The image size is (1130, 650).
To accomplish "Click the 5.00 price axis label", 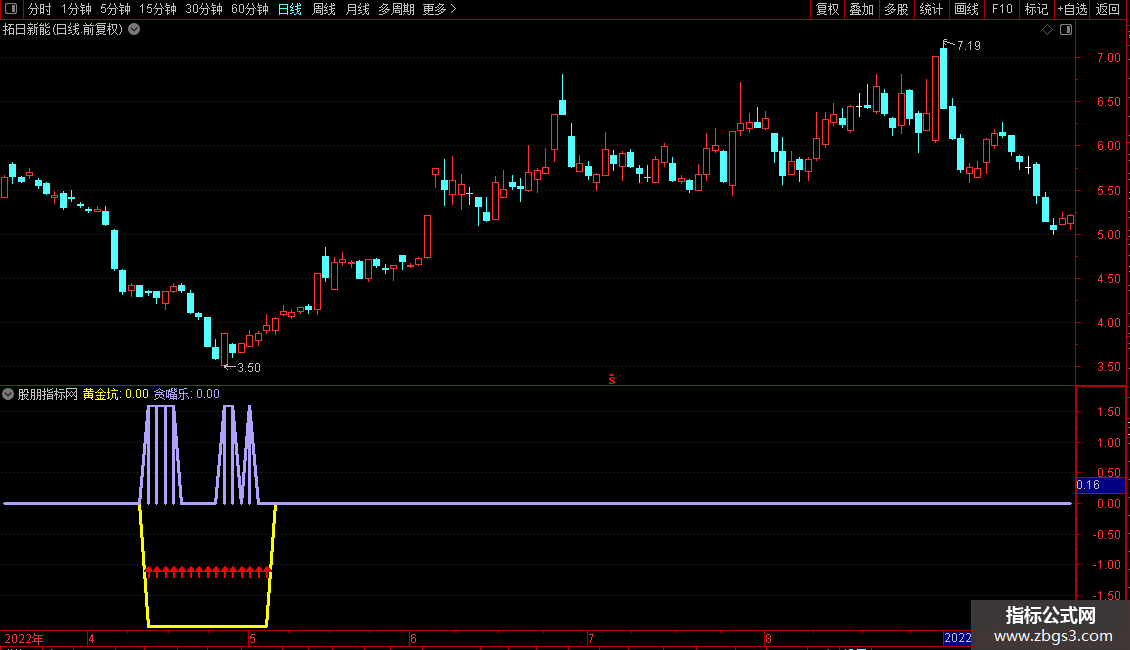I will tap(1108, 235).
